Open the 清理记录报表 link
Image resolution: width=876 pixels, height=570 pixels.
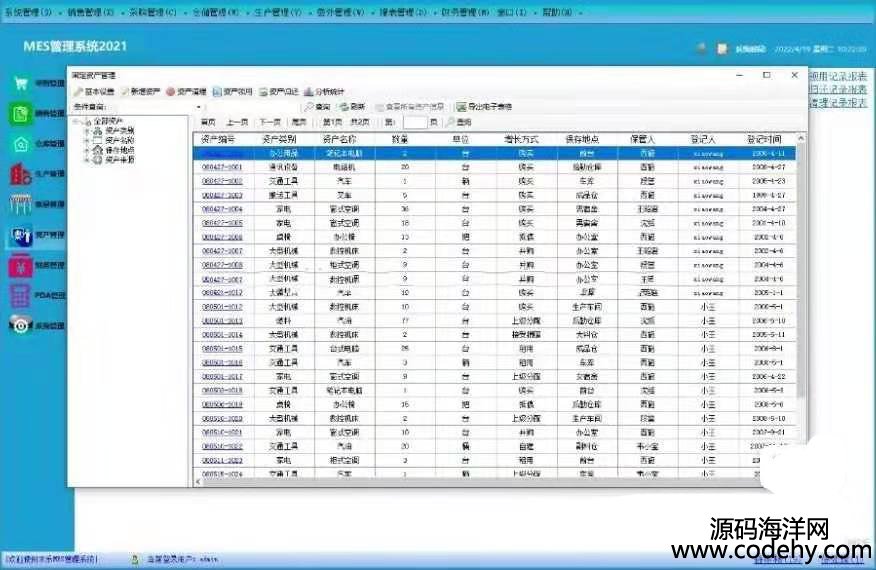[x=838, y=102]
